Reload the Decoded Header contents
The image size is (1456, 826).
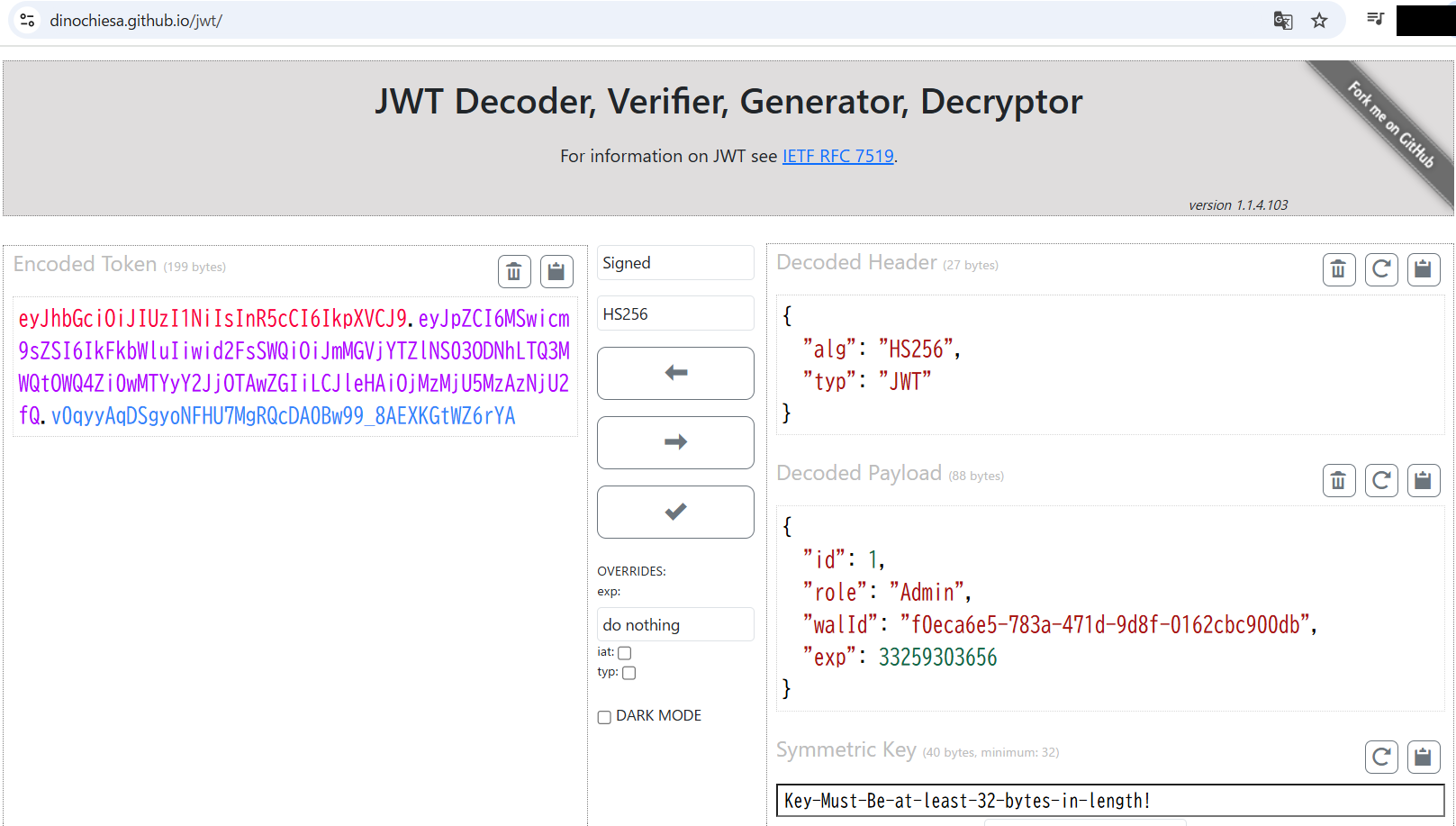pyautogui.click(x=1381, y=269)
